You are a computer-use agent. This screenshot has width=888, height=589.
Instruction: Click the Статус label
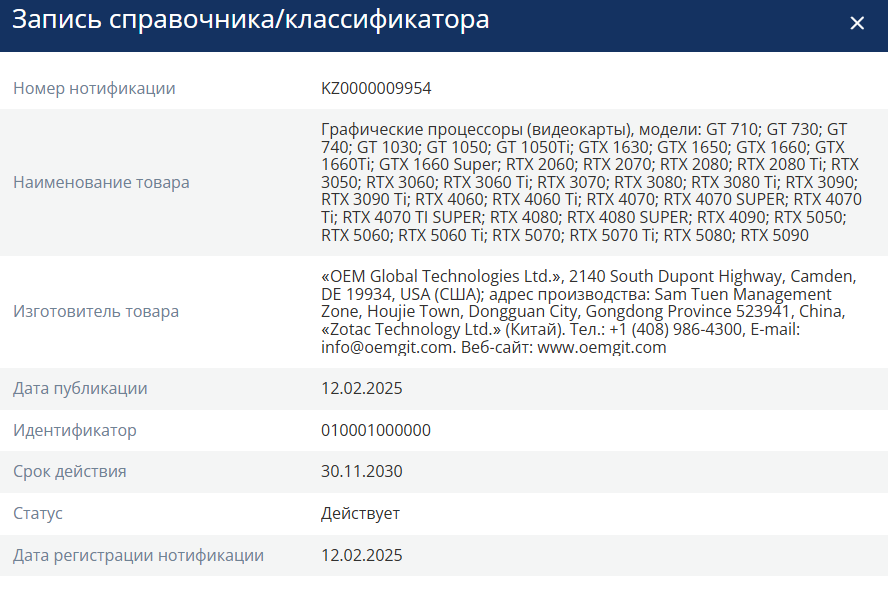(x=38, y=514)
